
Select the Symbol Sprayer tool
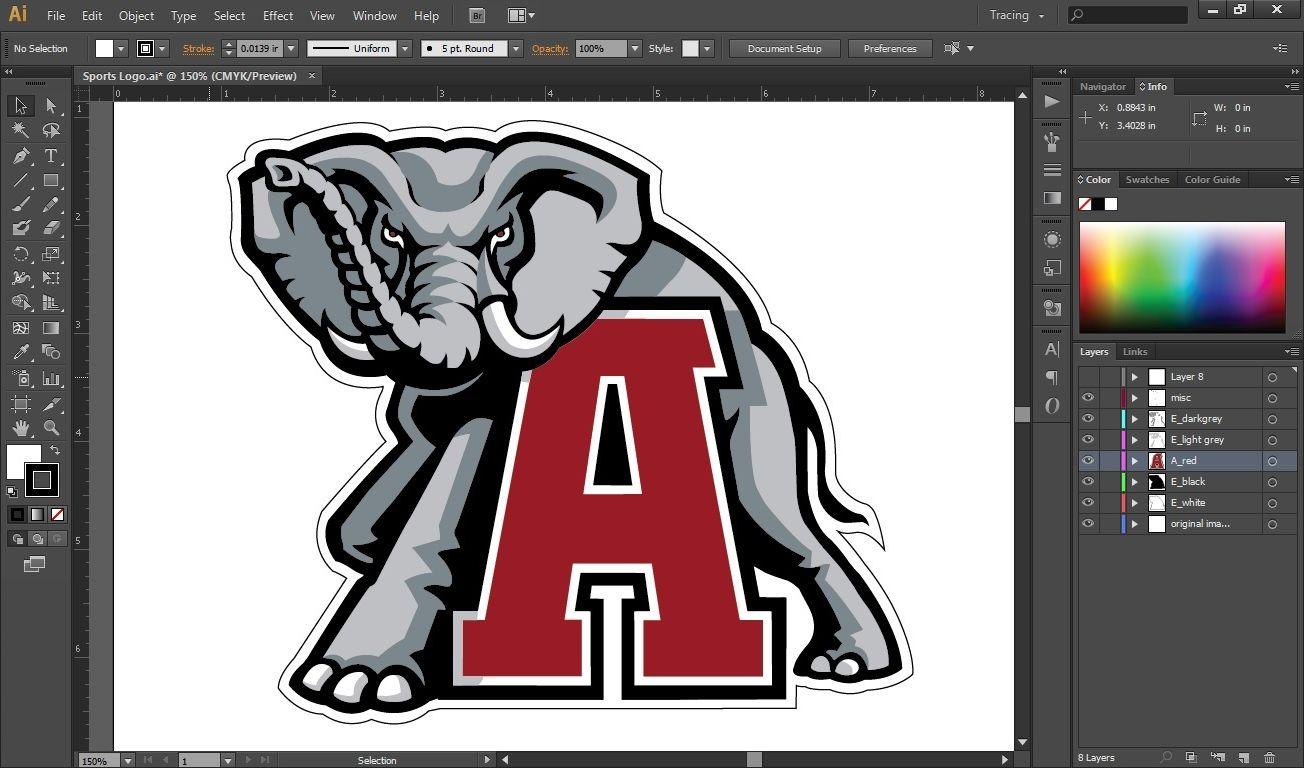click(20, 379)
